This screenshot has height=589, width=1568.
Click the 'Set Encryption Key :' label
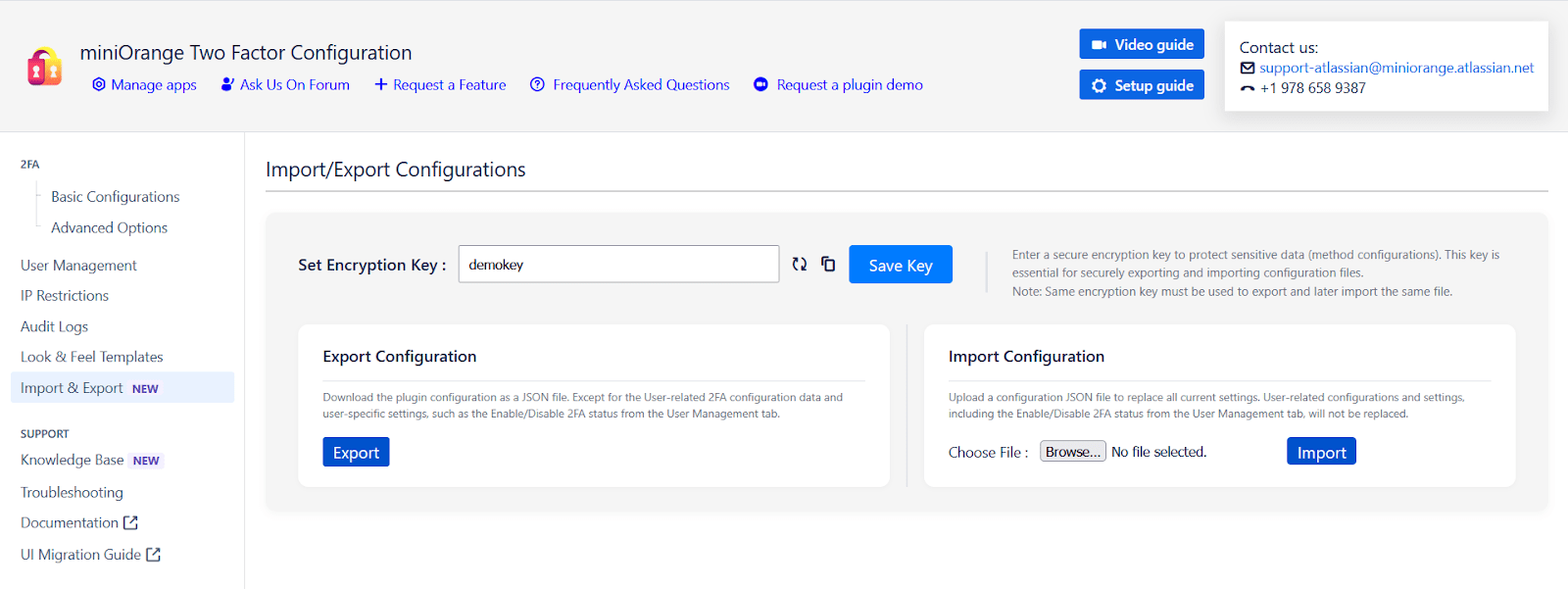coord(372,265)
